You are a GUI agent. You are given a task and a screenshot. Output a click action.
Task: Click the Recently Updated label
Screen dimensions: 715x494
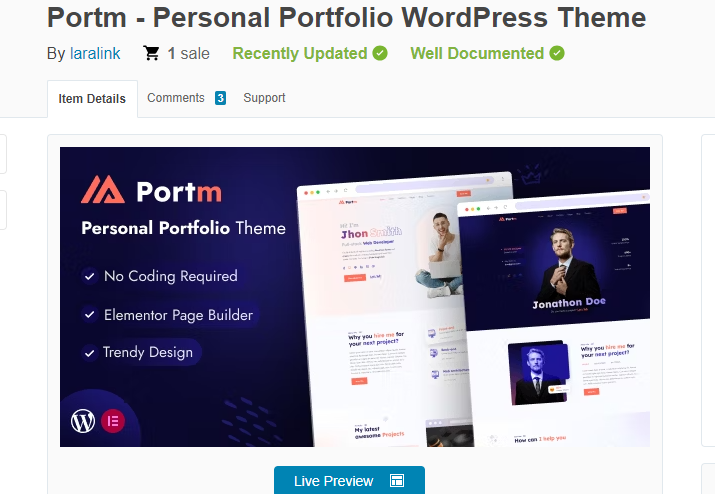[x=300, y=53]
